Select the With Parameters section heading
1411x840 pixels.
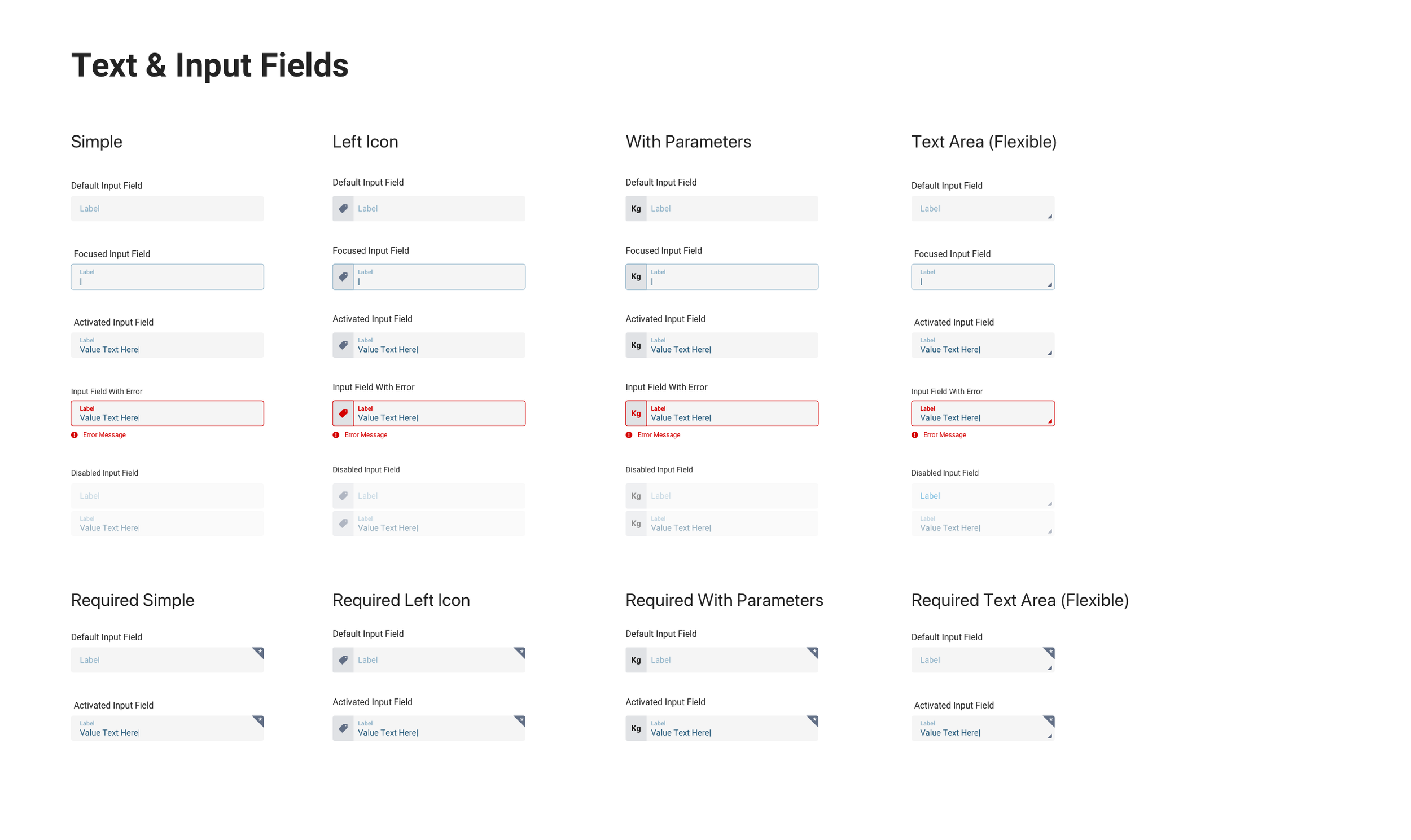pyautogui.click(x=688, y=142)
